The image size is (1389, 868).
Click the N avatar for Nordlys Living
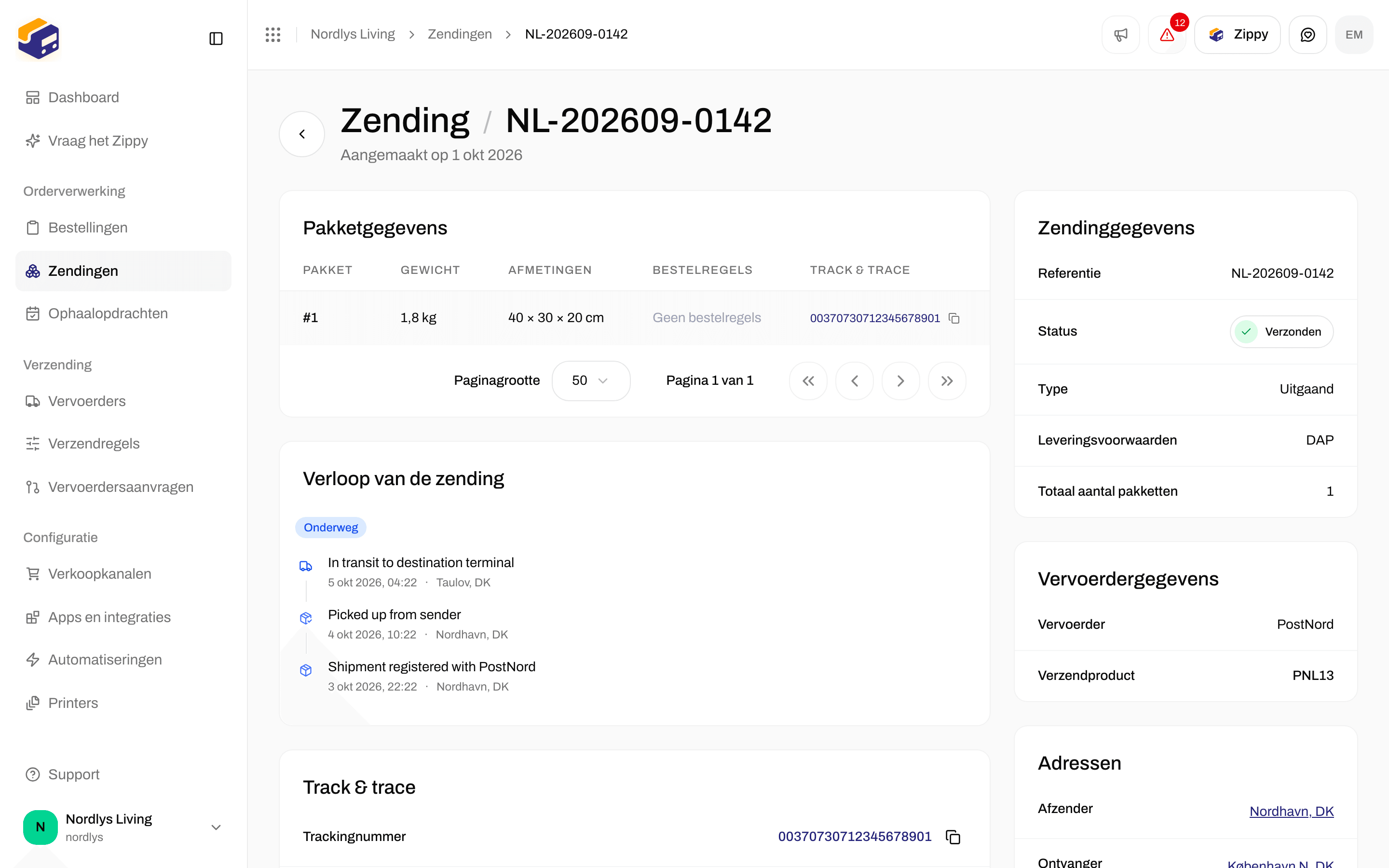click(x=40, y=827)
